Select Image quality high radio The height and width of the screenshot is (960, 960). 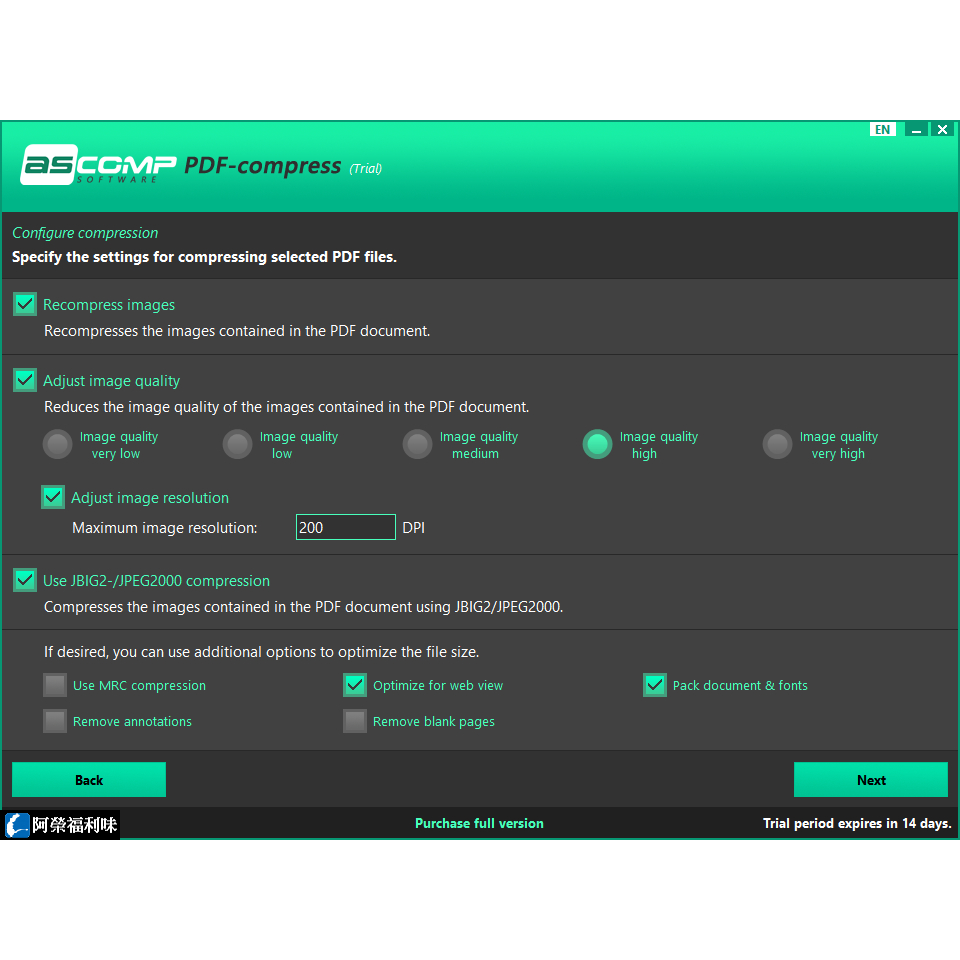click(598, 444)
